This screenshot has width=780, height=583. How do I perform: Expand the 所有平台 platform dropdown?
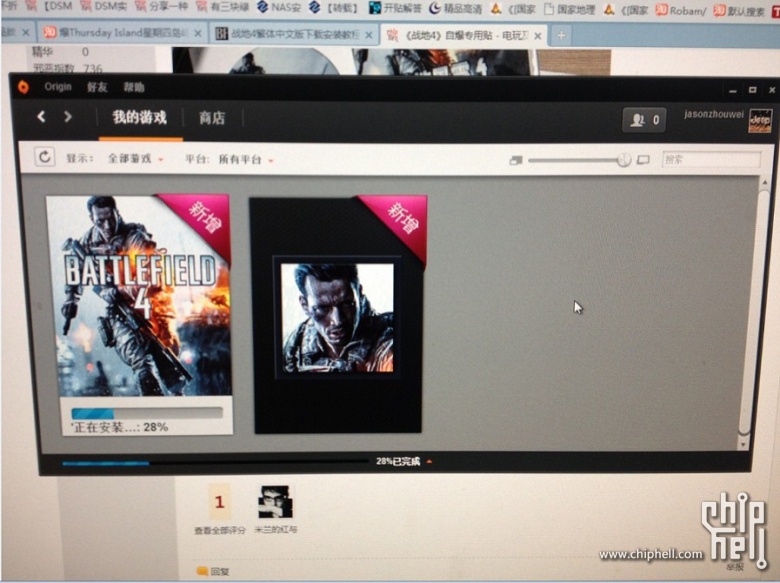(x=246, y=160)
